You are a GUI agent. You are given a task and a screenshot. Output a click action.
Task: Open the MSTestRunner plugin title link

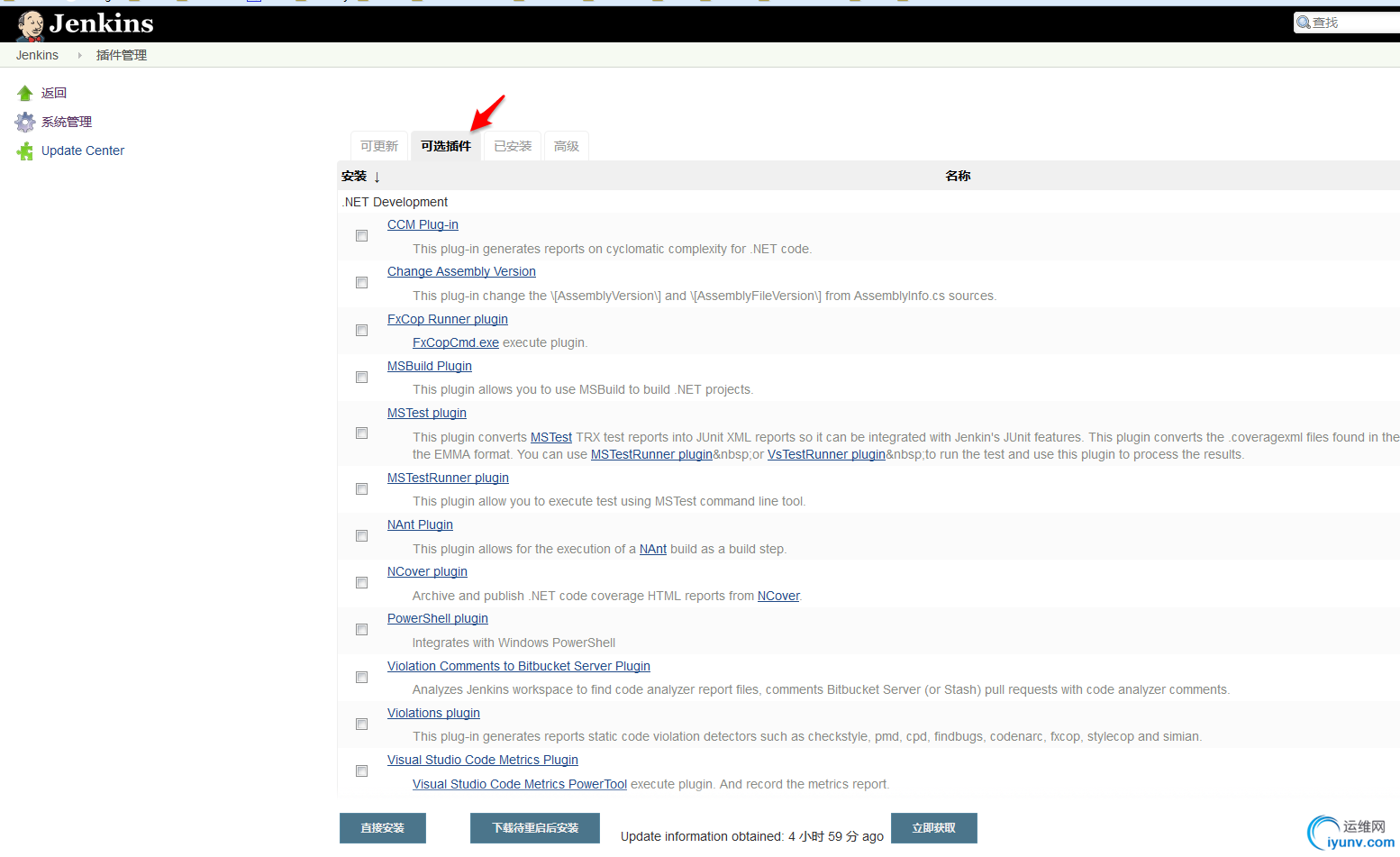(448, 479)
